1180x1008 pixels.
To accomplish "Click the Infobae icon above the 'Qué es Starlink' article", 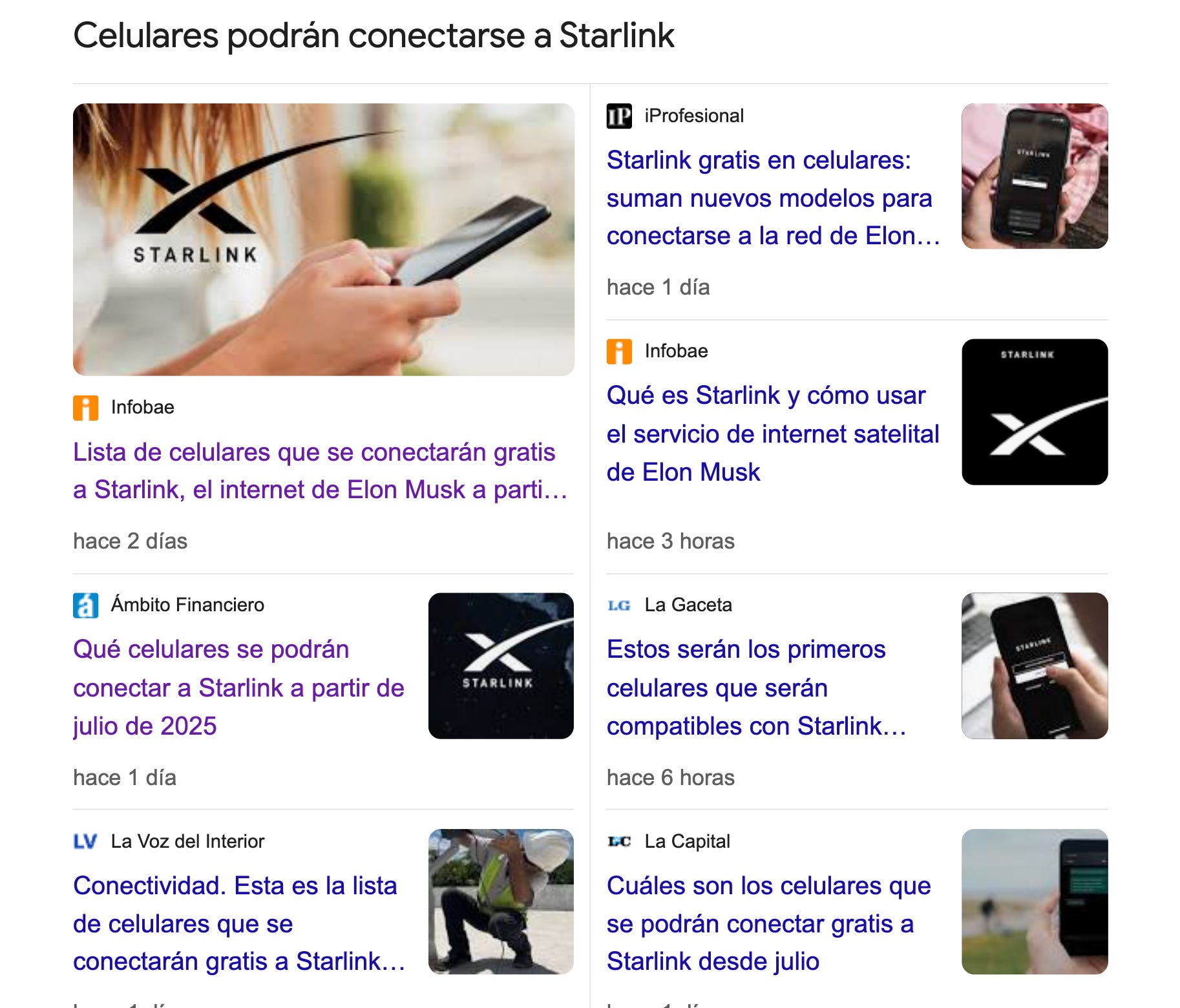I will point(619,352).
